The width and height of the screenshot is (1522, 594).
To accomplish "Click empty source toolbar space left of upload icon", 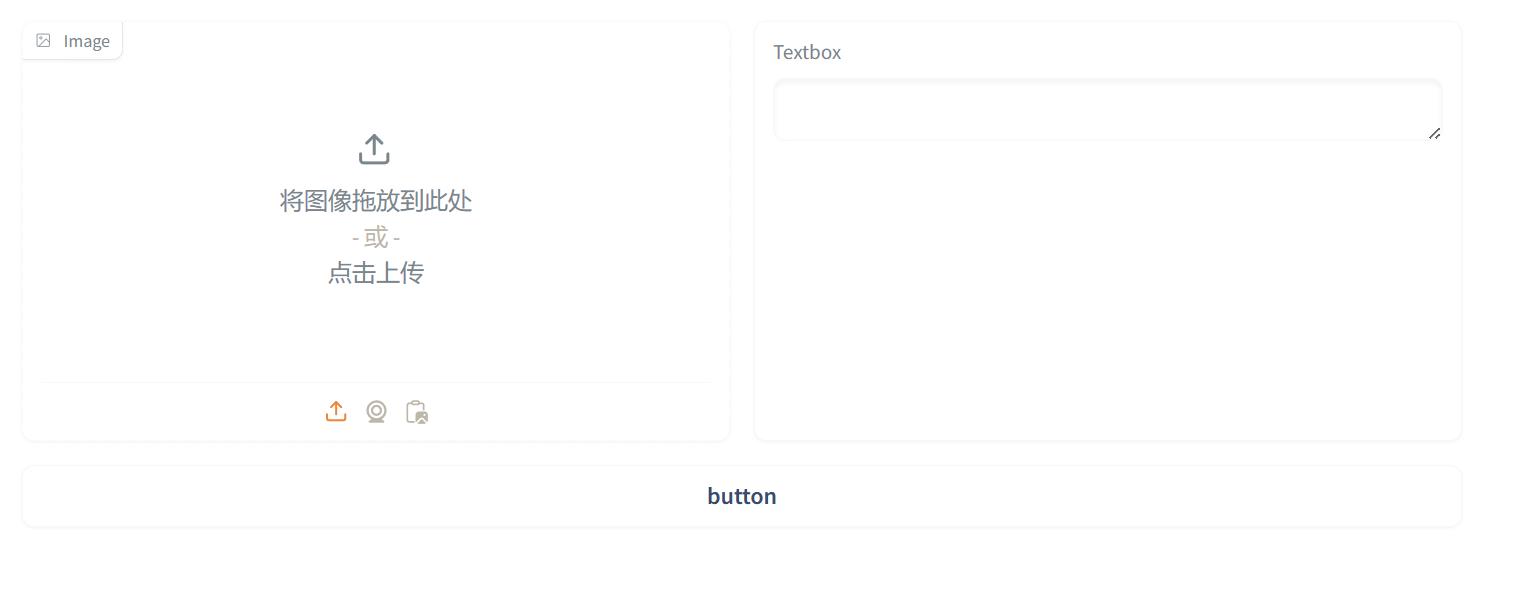I will (x=180, y=411).
